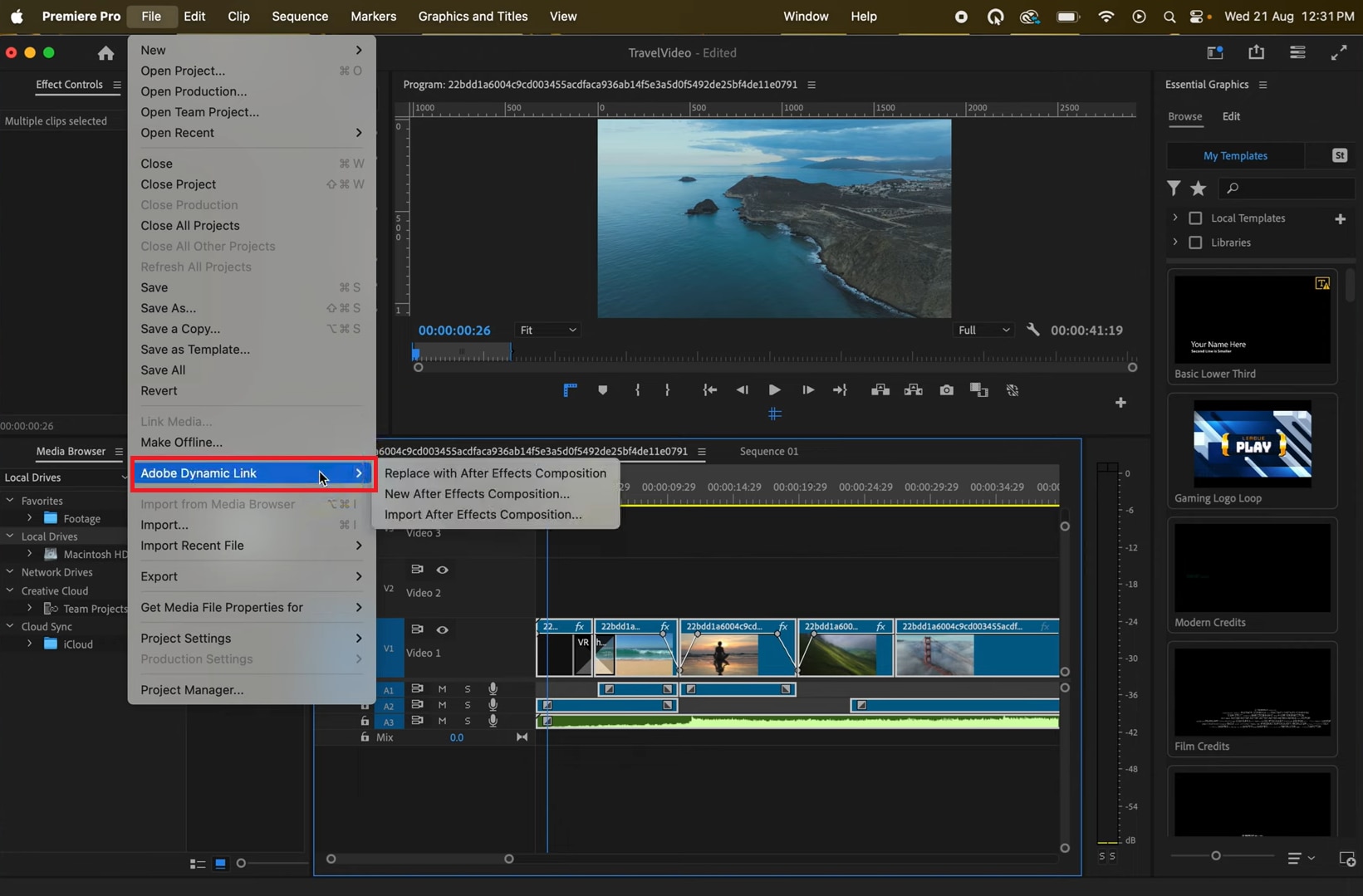Open the Quick Export share icon
Image resolution: width=1363 pixels, height=896 pixels.
(x=1256, y=52)
